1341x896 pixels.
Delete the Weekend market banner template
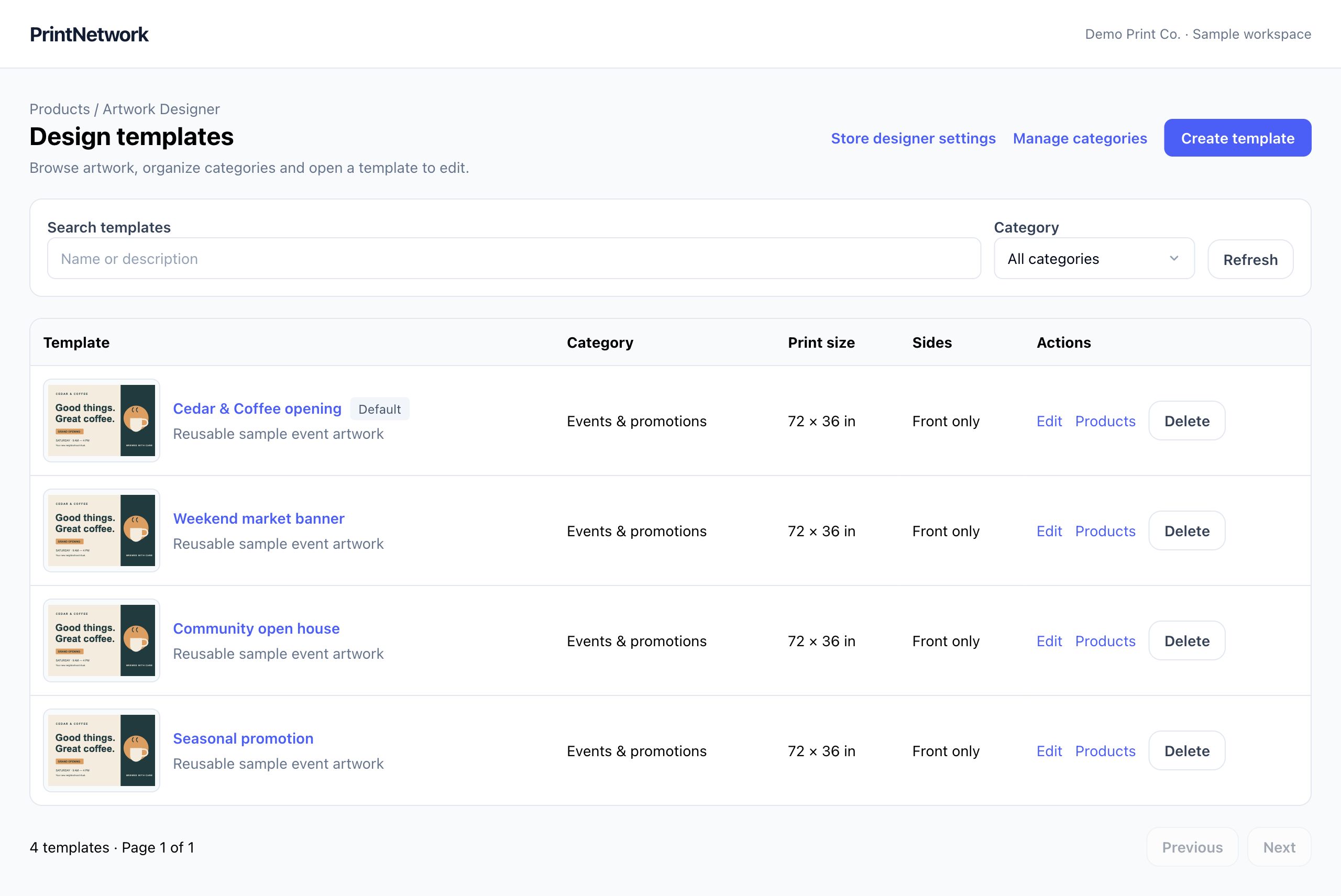[1186, 530]
